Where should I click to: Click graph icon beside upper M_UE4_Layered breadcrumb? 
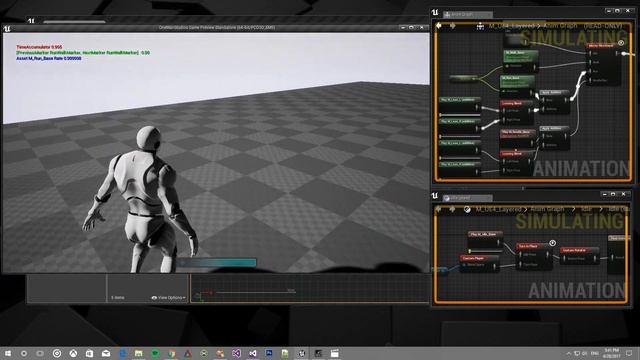[x=480, y=26]
